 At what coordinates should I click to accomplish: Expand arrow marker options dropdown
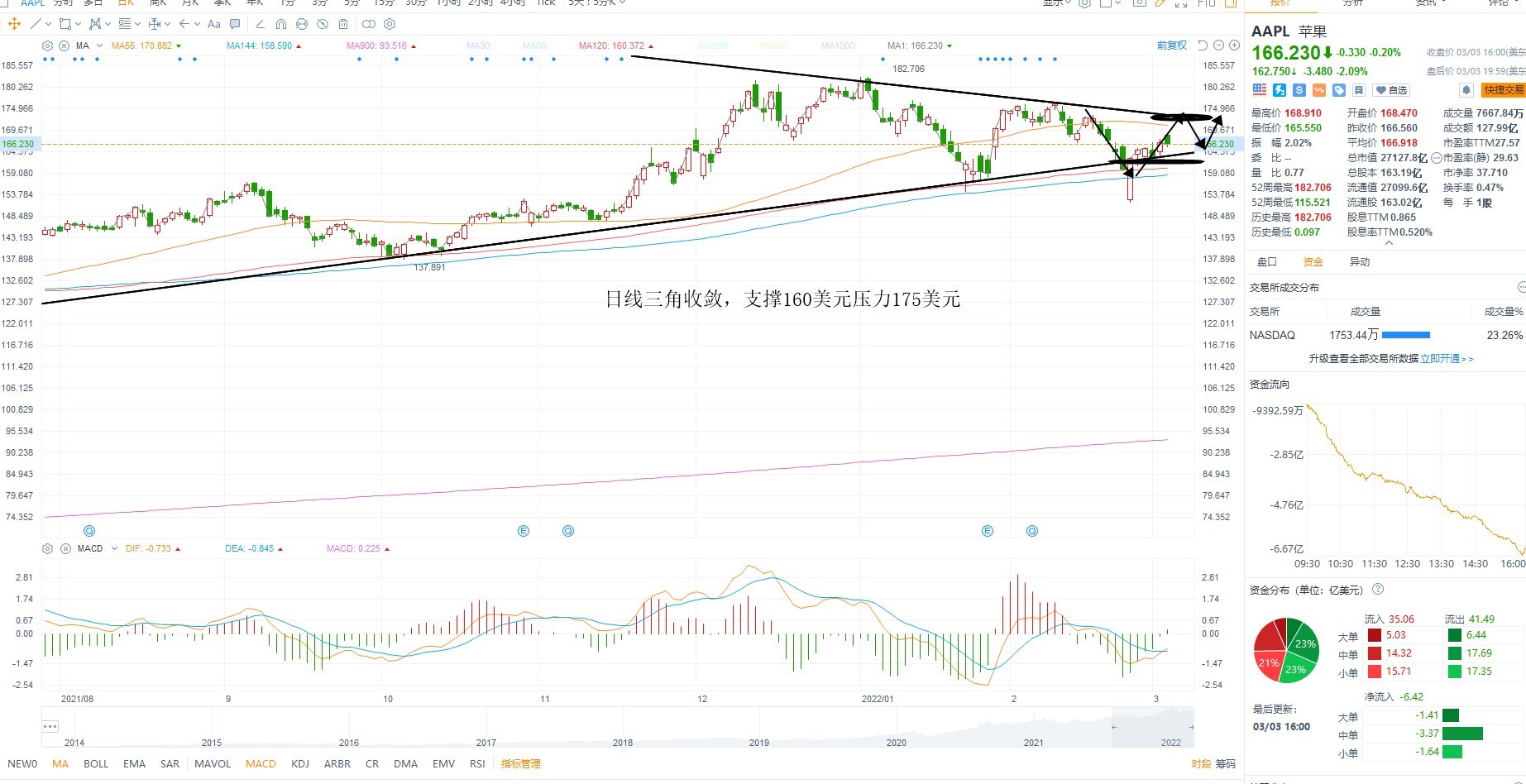(197, 24)
